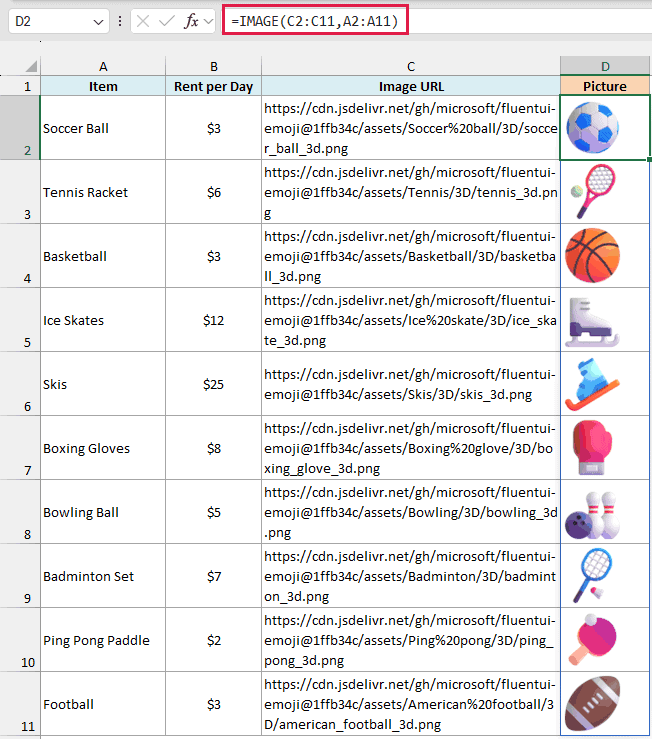Image resolution: width=652 pixels, height=739 pixels.
Task: Select the Soccer Ball cell
Action: [103, 128]
